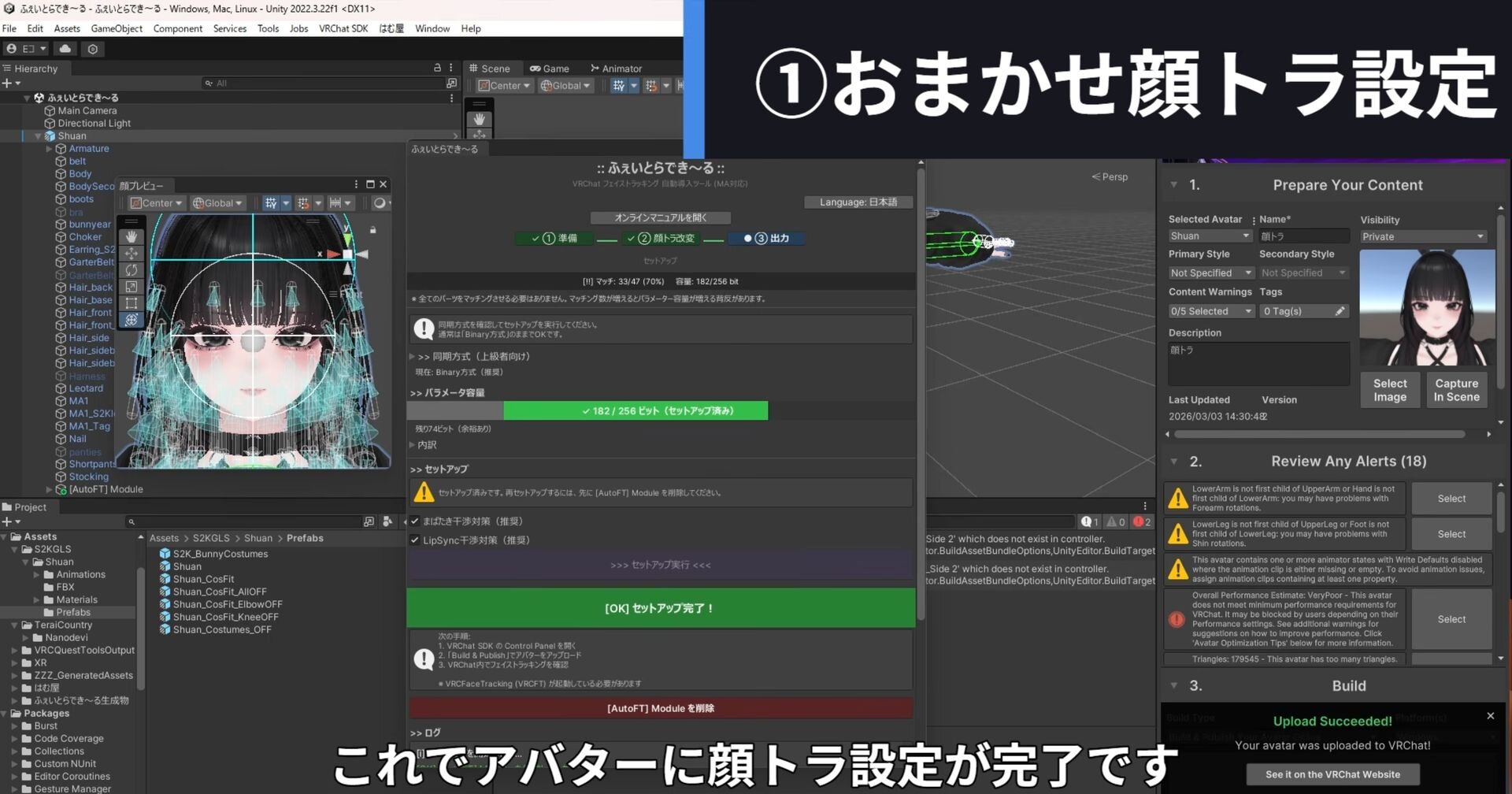Click the avatar thumbnail image

point(1426,308)
